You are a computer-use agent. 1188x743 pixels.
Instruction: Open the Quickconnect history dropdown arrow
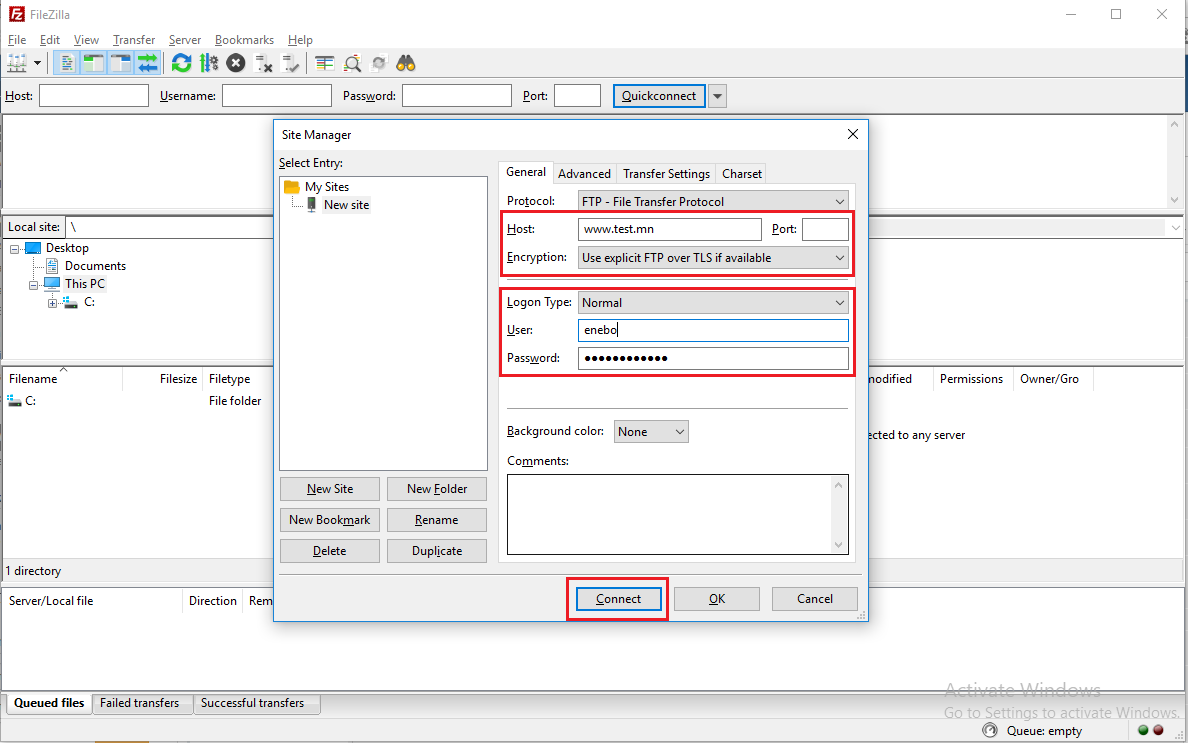point(717,96)
